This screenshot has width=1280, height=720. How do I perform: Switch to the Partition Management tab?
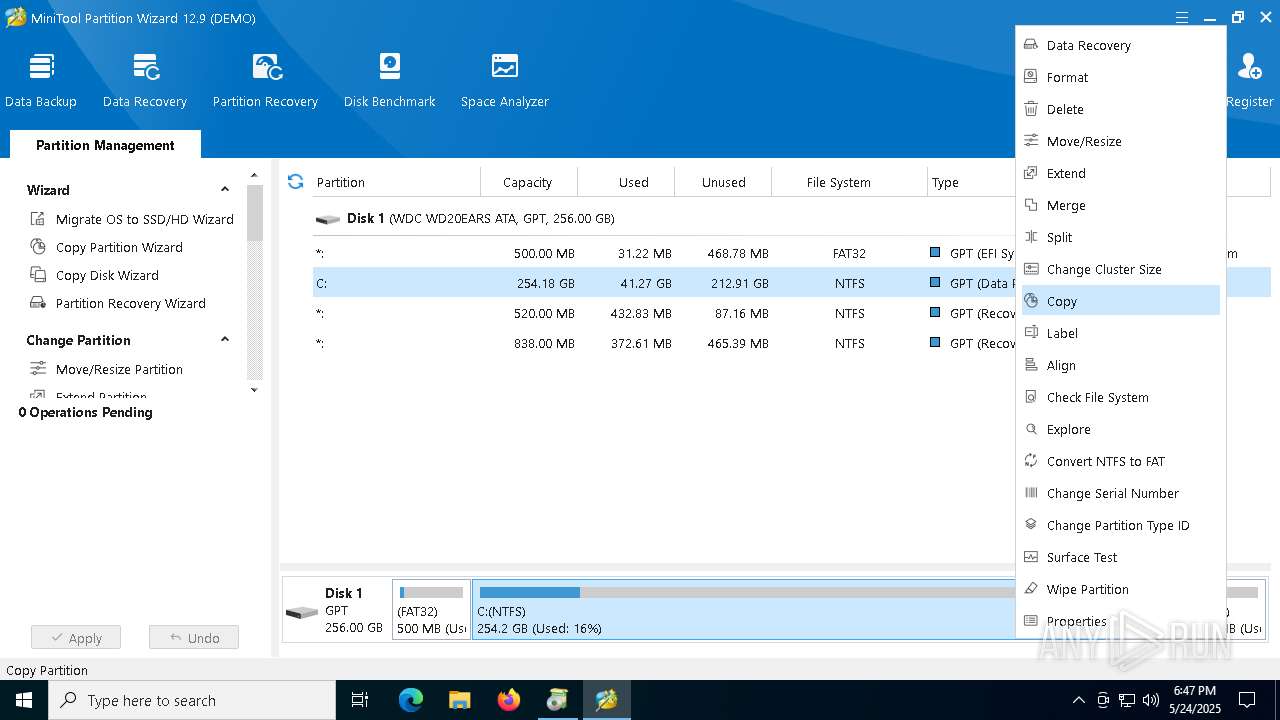coord(105,145)
